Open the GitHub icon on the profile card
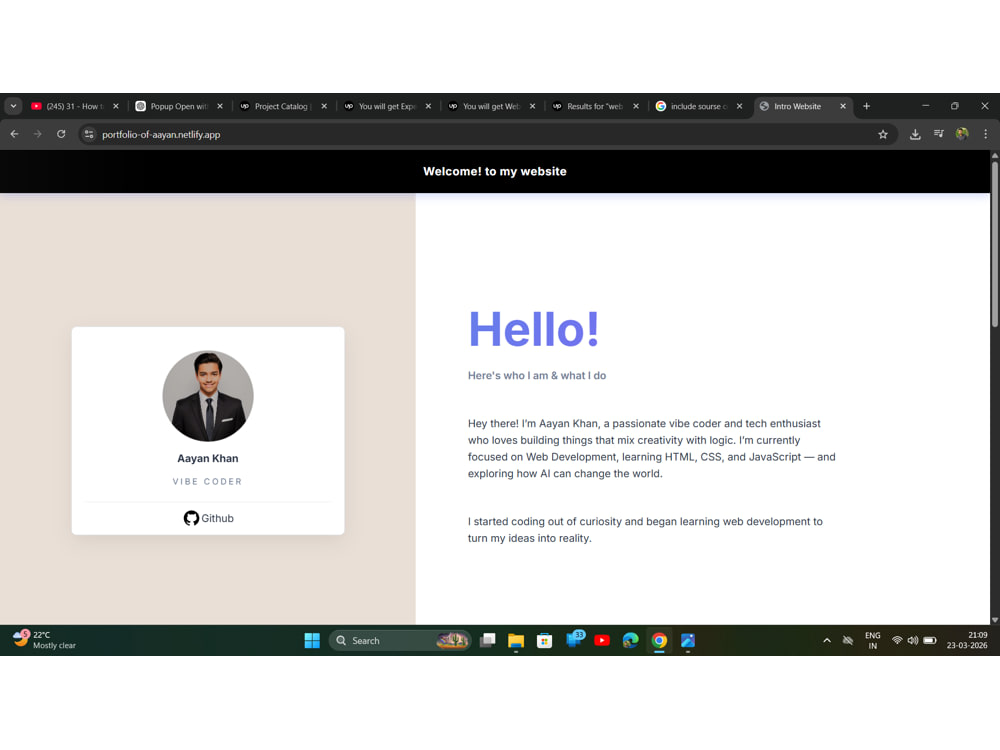Viewport: 1000px width, 750px height. tap(191, 518)
